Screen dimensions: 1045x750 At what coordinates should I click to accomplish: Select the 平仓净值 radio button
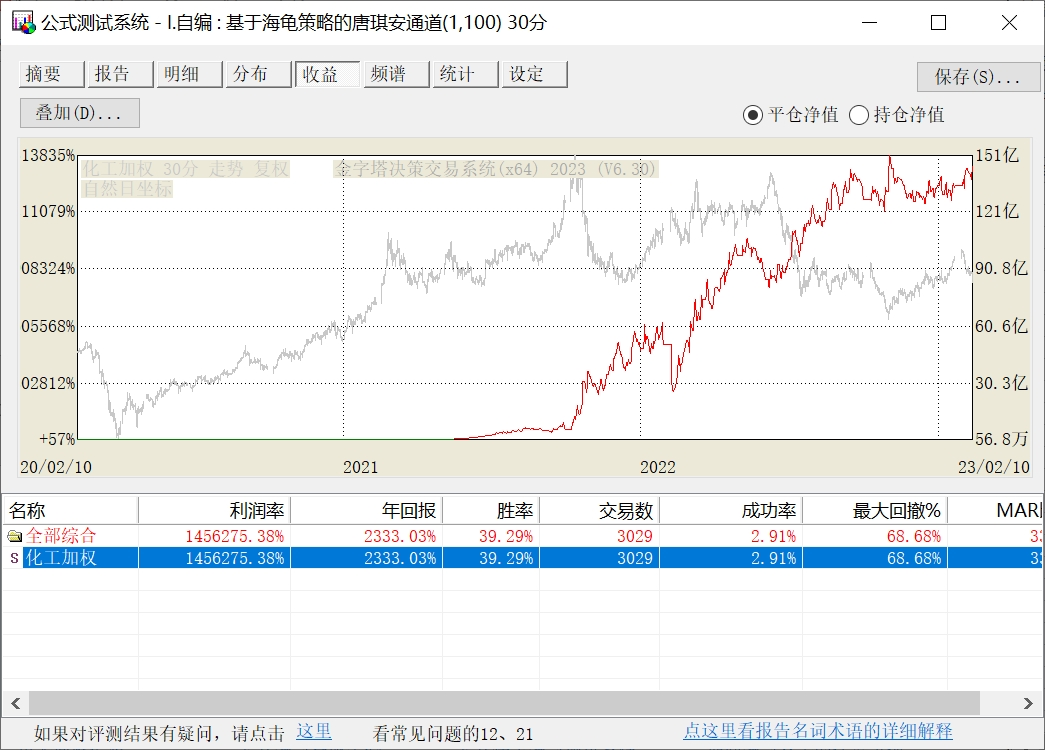[x=752, y=115]
